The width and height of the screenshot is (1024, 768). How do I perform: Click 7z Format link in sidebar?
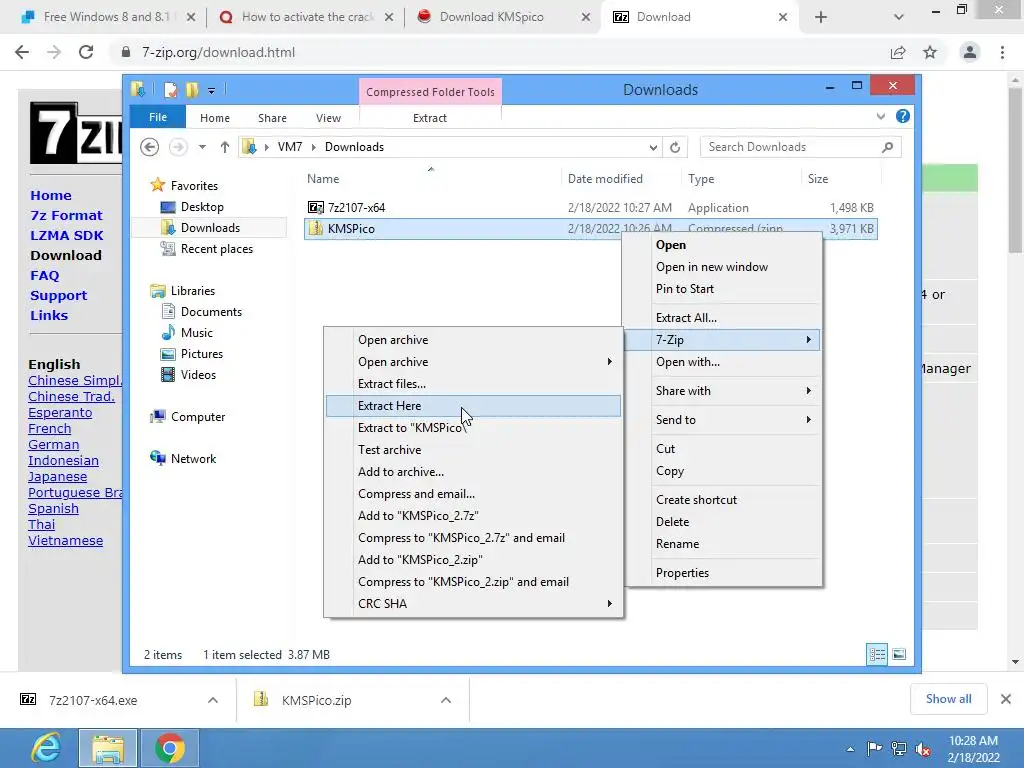pyautogui.click(x=66, y=215)
